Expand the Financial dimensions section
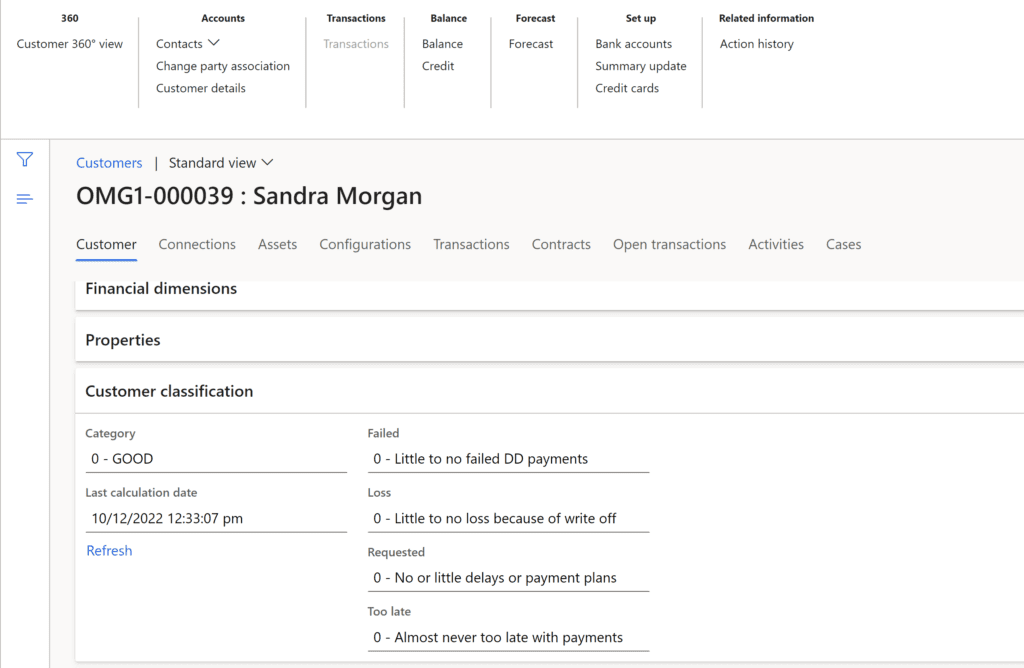This screenshot has height=668, width=1024. [549, 293]
